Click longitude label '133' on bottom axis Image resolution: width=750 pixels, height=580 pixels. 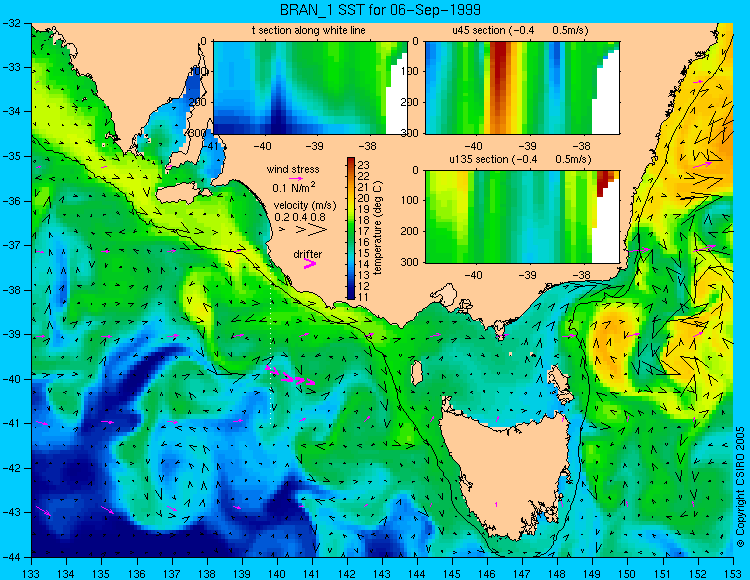point(31,574)
